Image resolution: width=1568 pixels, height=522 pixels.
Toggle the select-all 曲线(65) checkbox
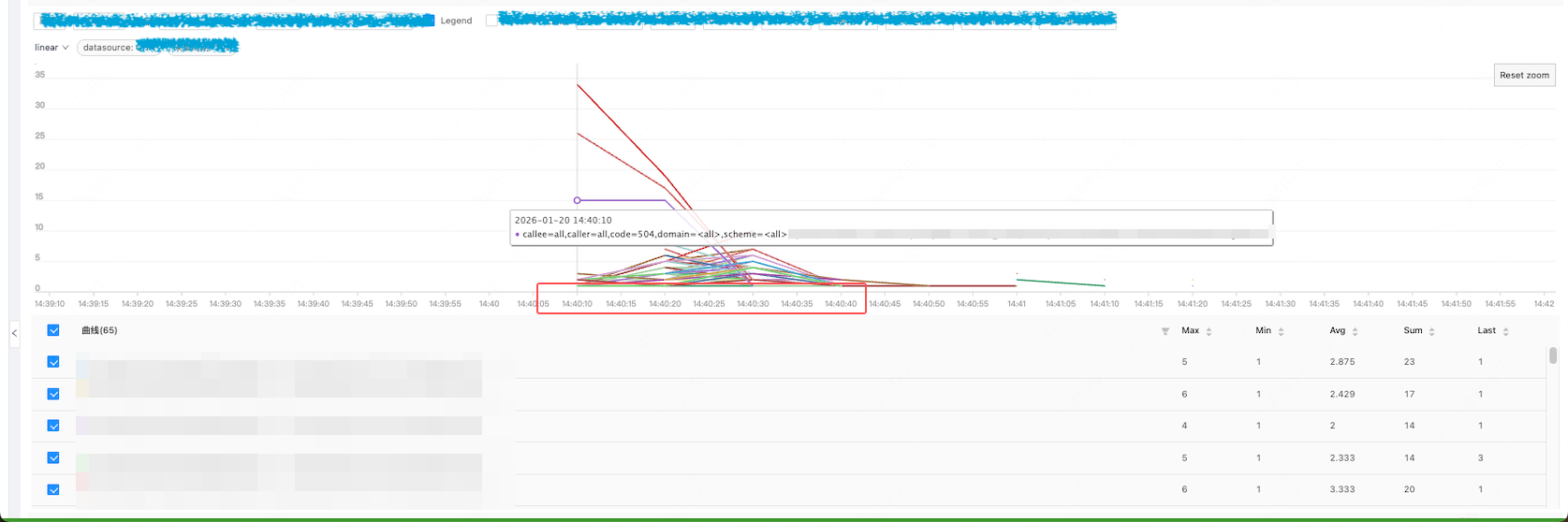pyautogui.click(x=53, y=330)
